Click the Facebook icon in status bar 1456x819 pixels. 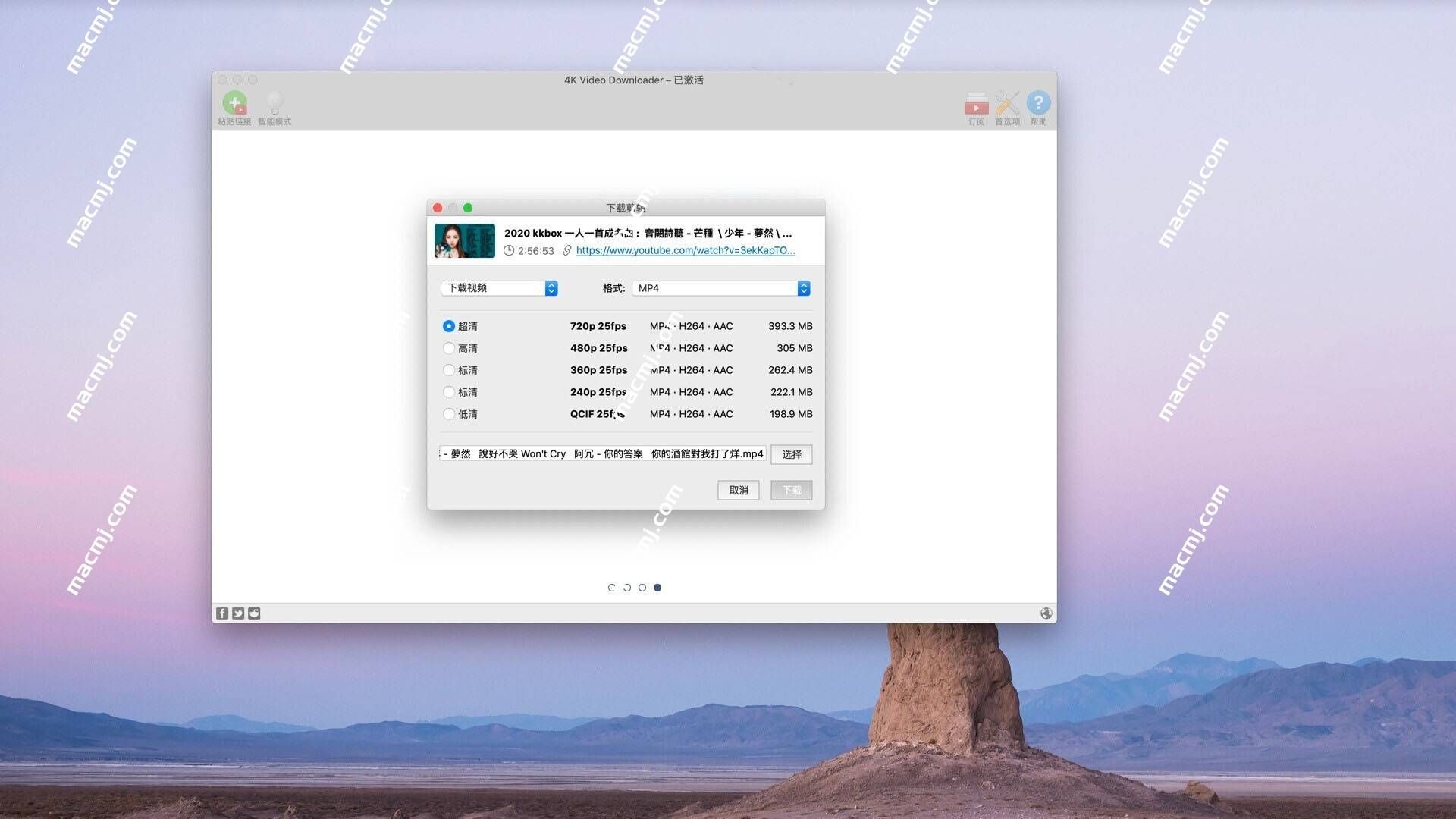point(222,613)
